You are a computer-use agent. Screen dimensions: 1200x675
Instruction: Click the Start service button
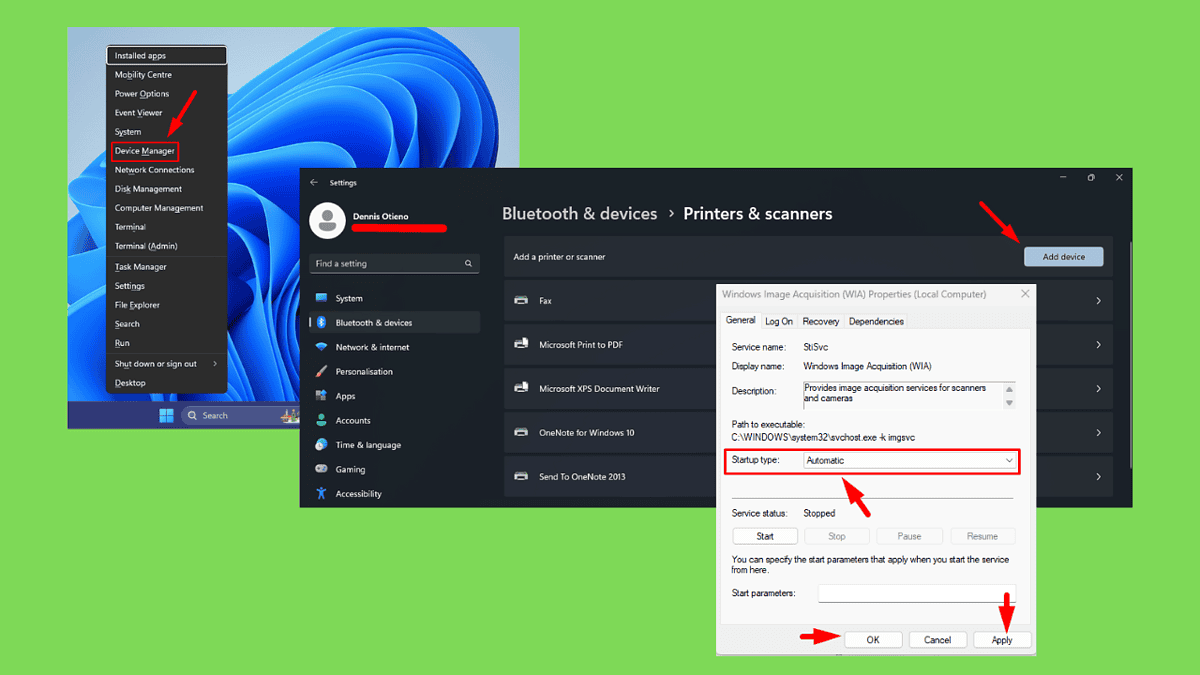tap(765, 536)
